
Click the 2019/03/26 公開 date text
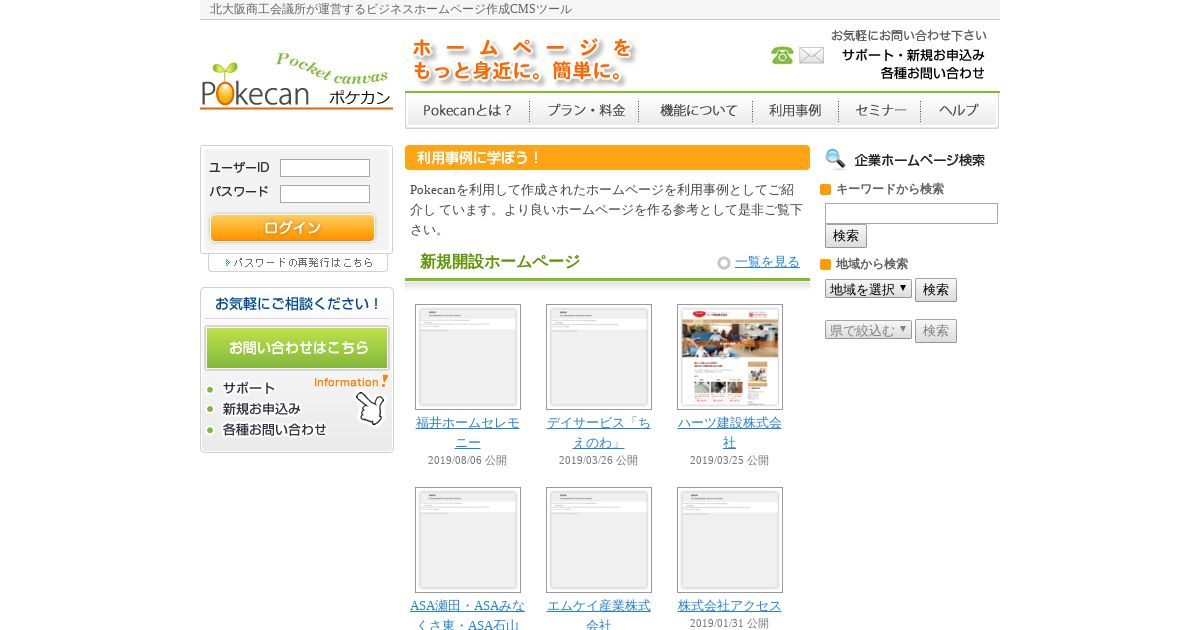(598, 460)
